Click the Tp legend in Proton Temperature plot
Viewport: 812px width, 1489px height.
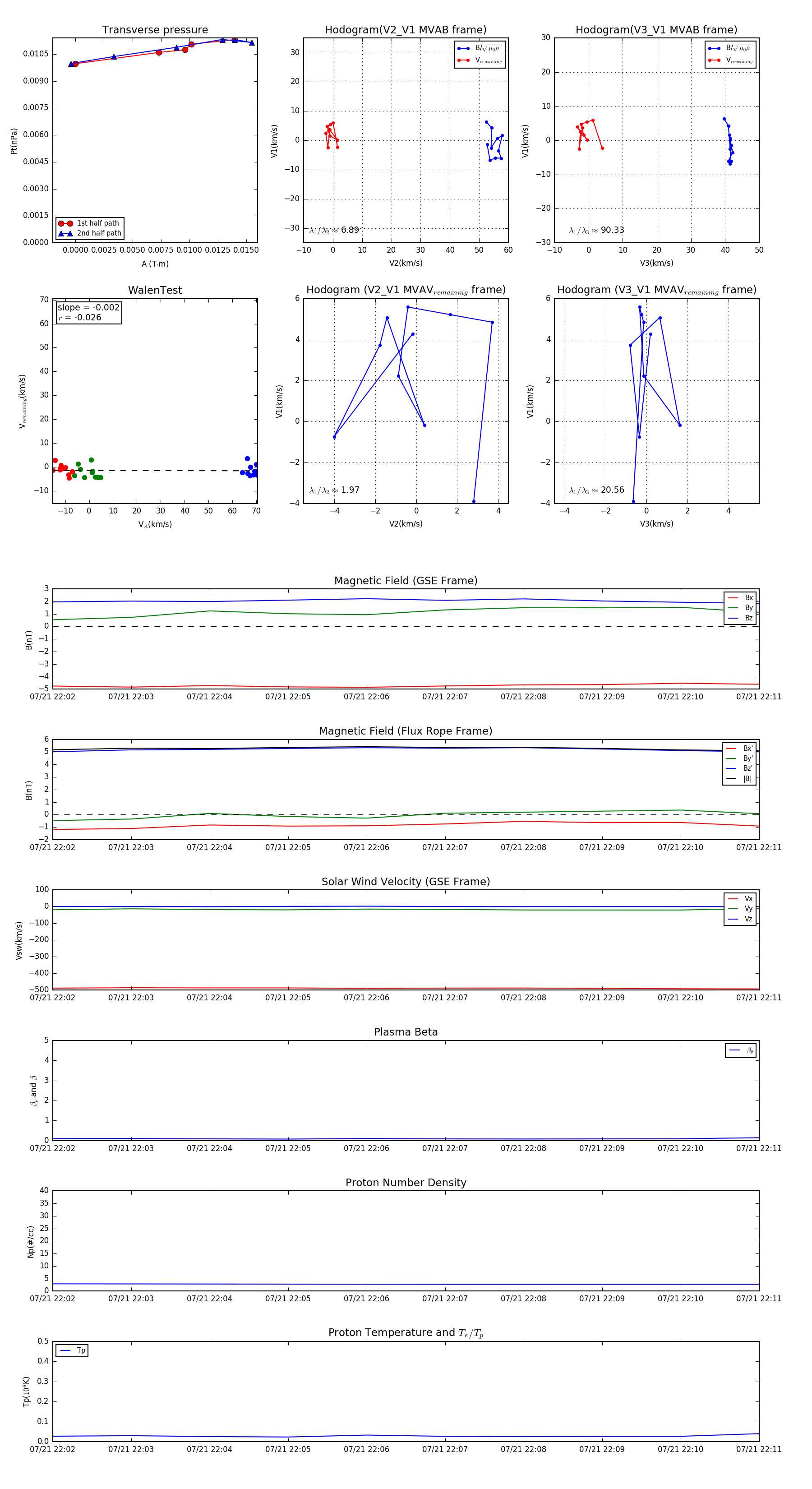tap(72, 1351)
